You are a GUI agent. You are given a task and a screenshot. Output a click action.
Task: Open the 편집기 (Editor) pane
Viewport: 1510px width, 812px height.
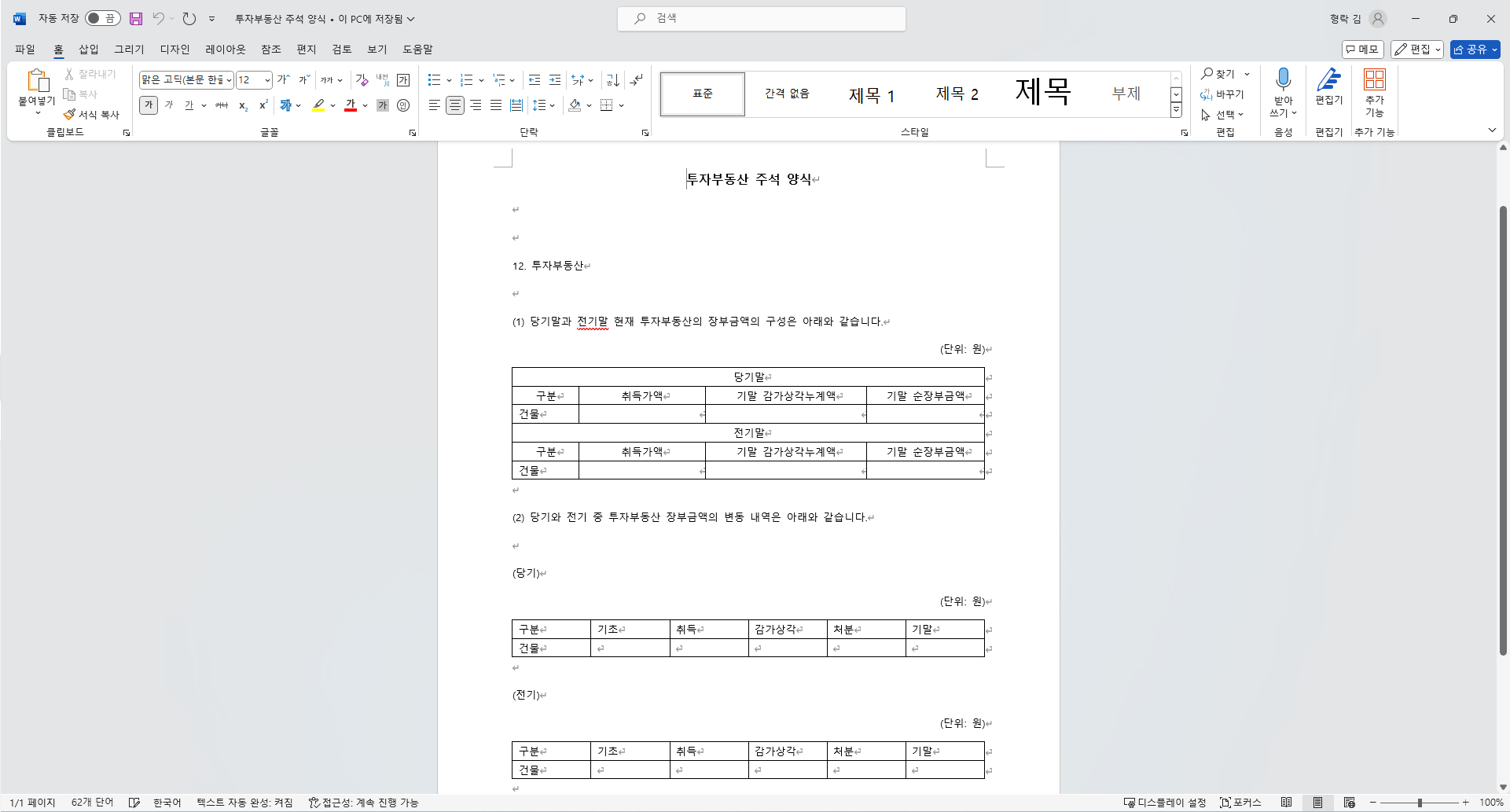[x=1328, y=86]
